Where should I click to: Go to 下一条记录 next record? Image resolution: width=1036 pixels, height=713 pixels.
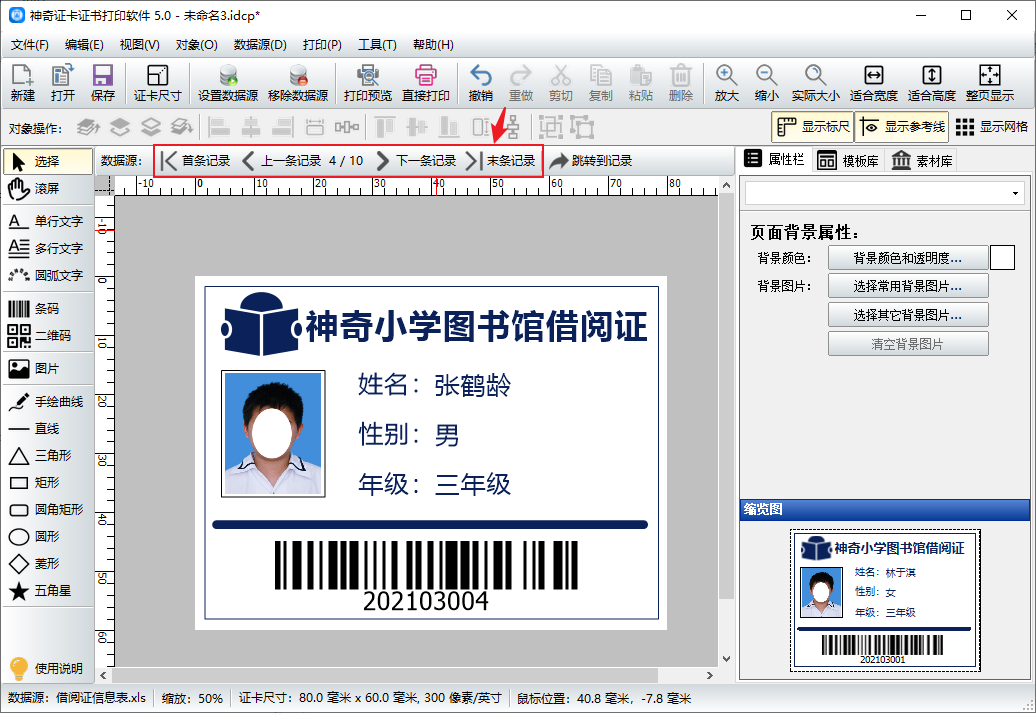point(416,161)
